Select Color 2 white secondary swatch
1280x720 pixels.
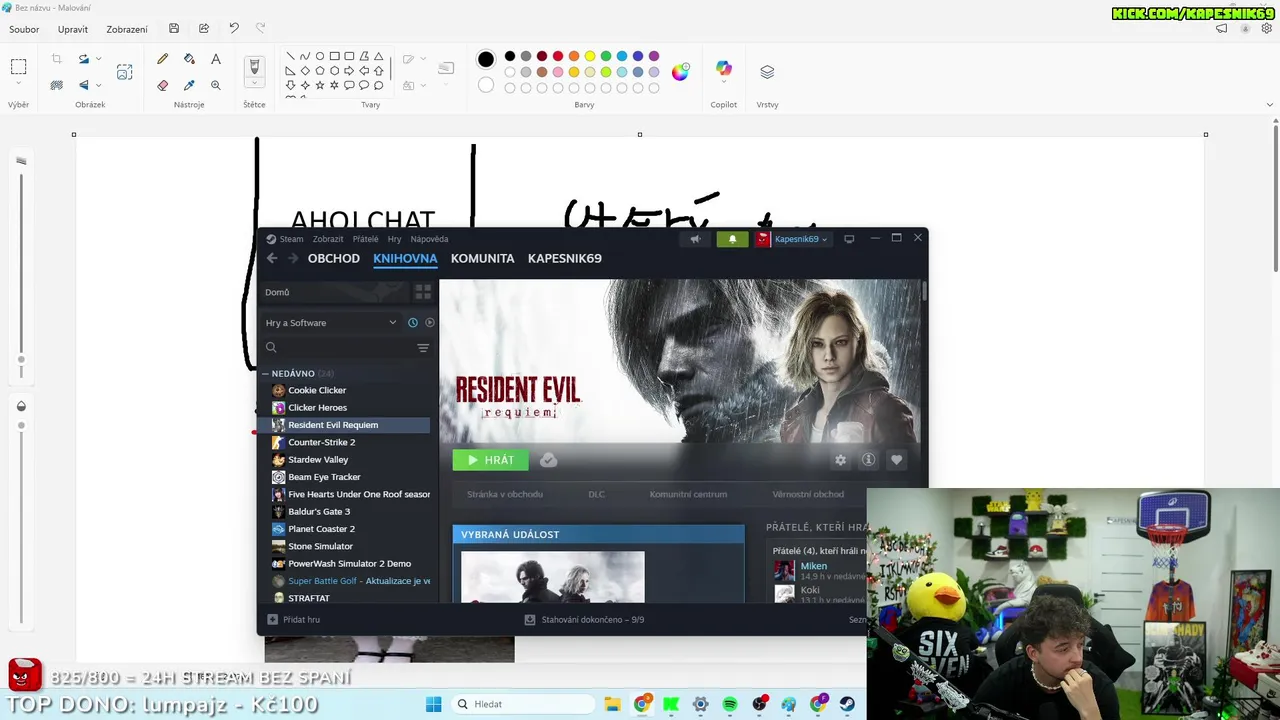coord(486,85)
